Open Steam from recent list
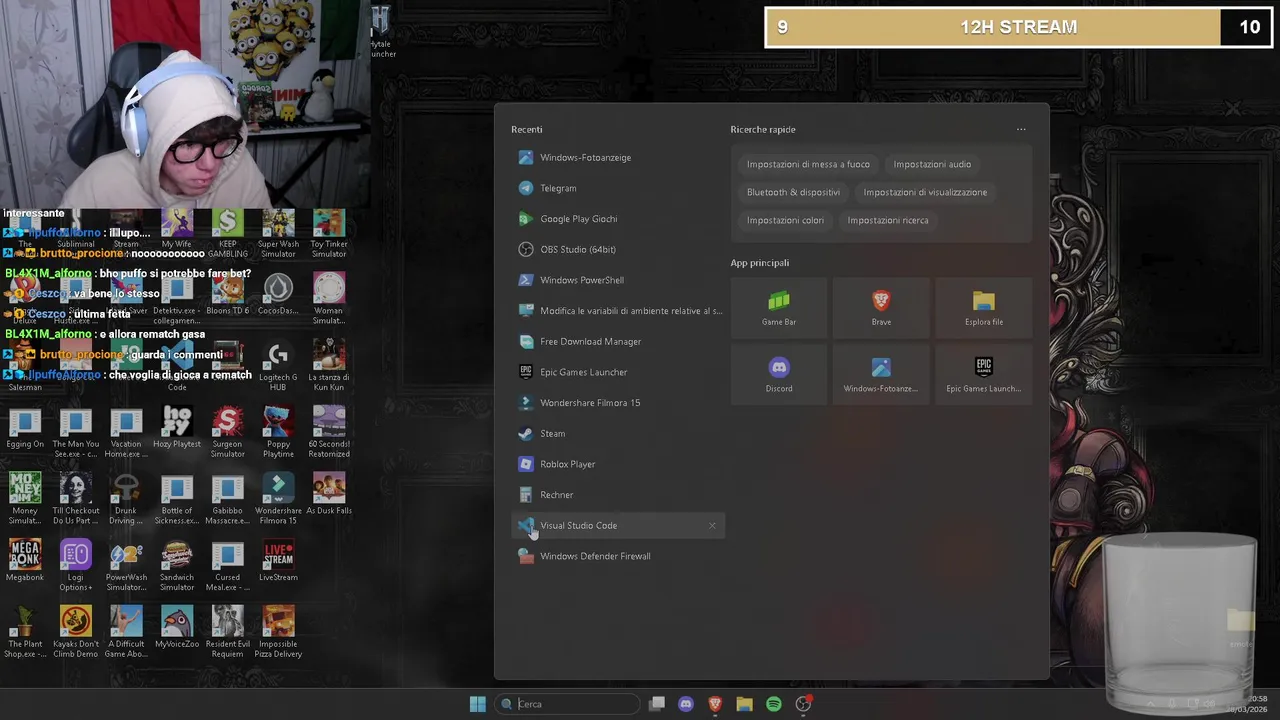 [617, 433]
